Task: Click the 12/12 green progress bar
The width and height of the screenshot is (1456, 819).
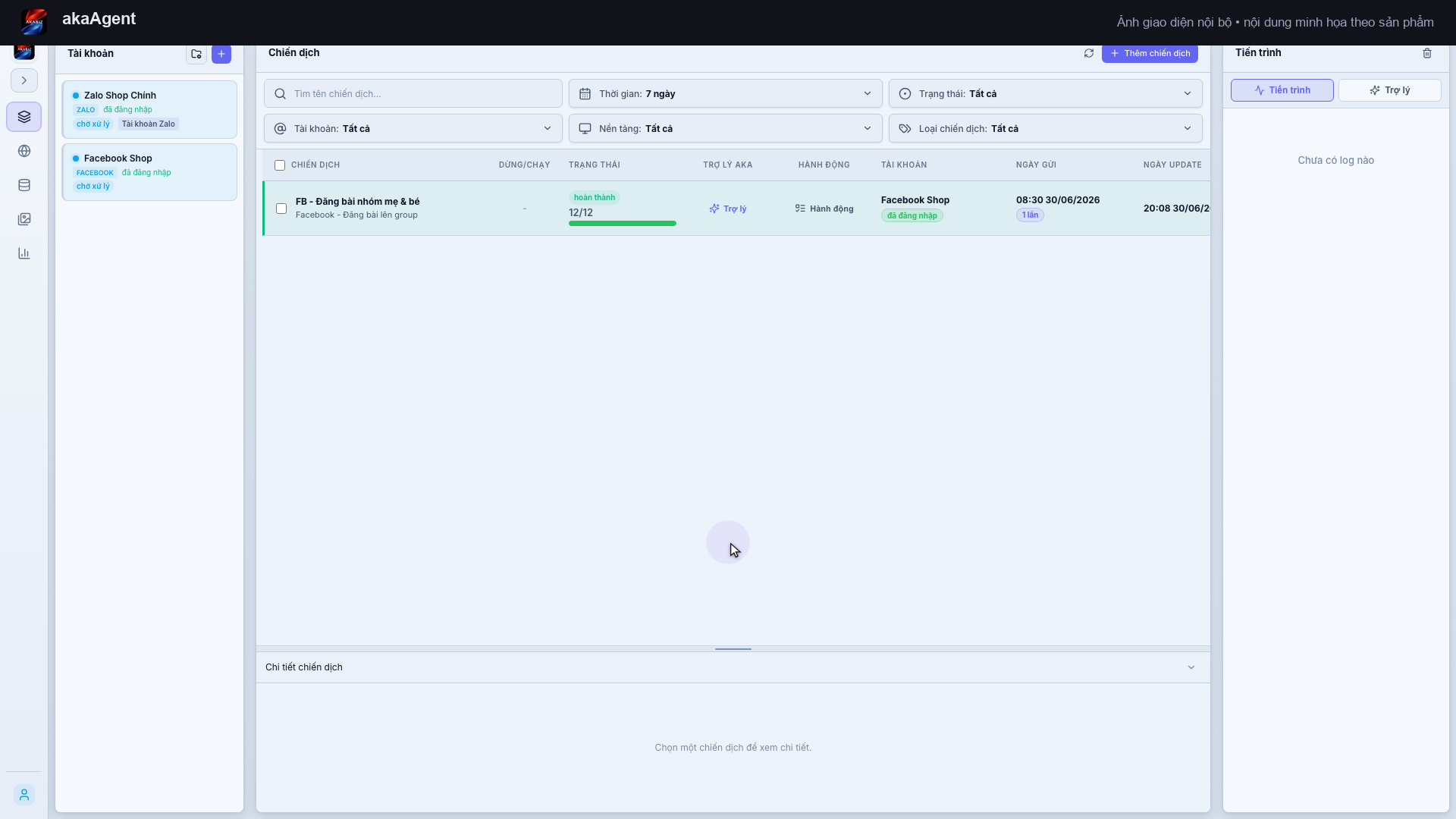Action: [x=622, y=224]
